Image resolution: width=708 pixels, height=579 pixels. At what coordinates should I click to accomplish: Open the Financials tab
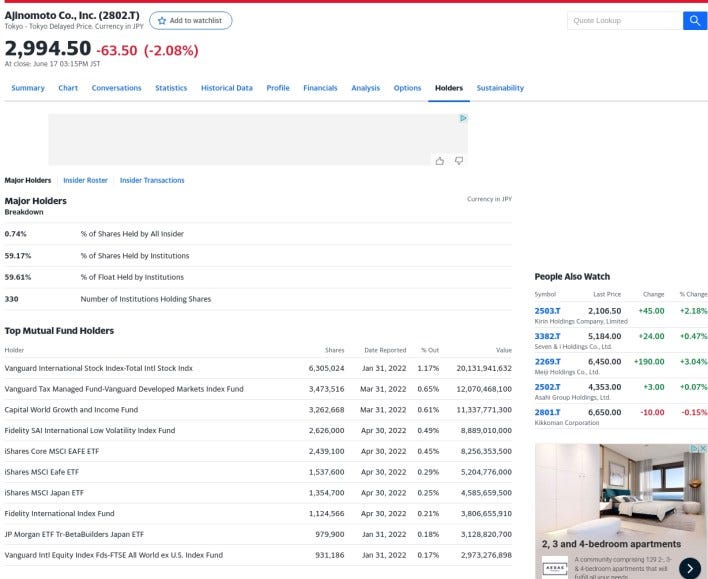(x=320, y=88)
